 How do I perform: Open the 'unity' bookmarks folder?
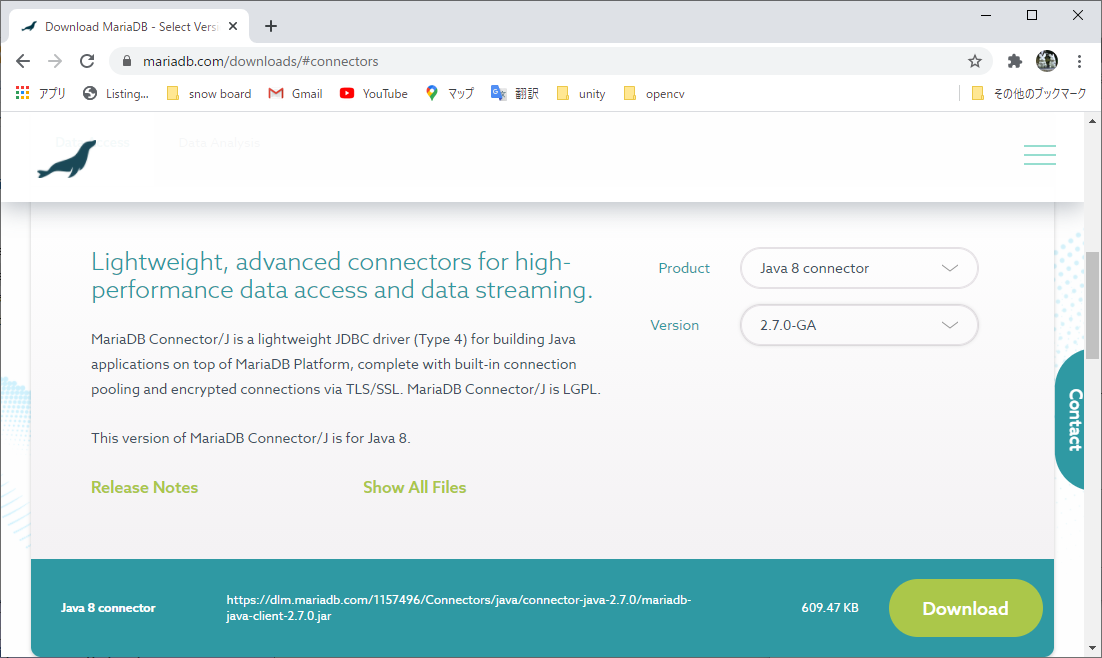click(580, 93)
